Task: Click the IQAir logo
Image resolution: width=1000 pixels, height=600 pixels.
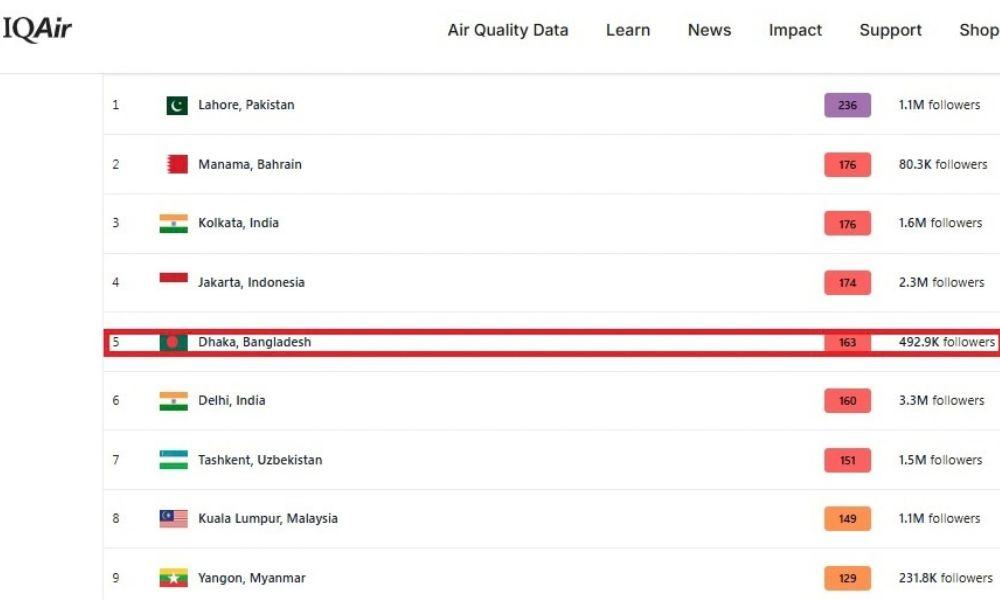Action: point(37,29)
